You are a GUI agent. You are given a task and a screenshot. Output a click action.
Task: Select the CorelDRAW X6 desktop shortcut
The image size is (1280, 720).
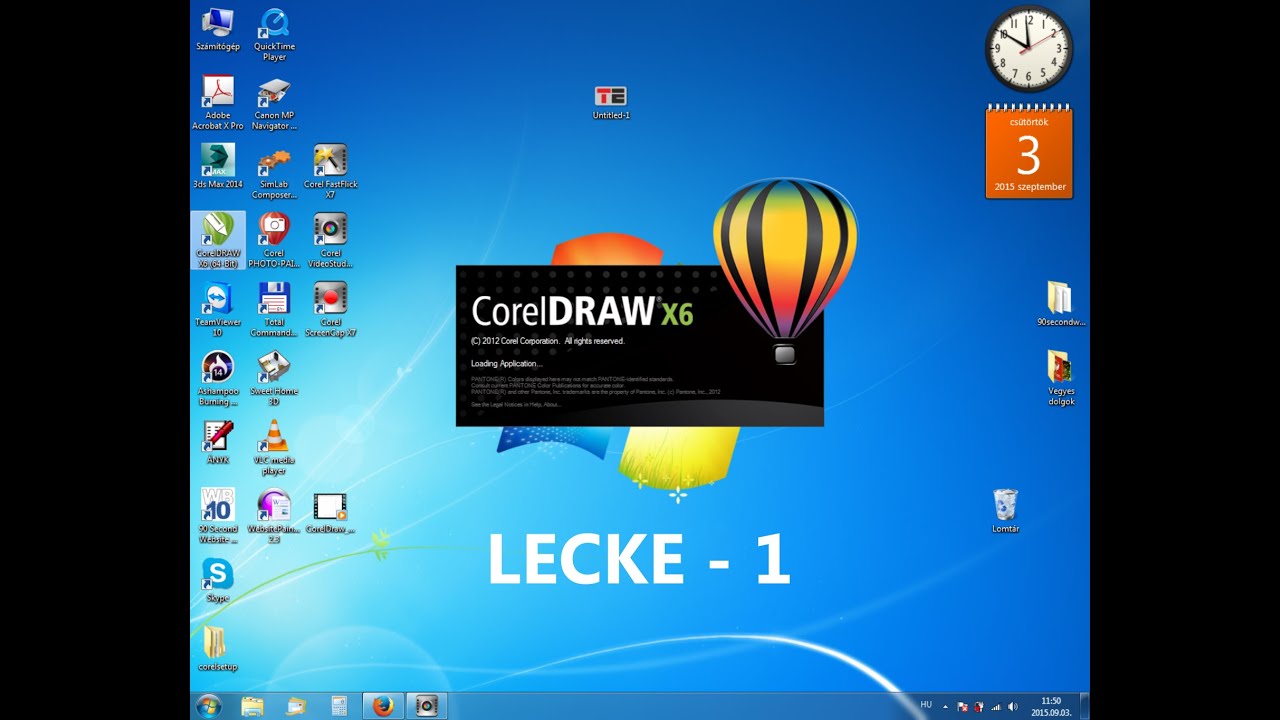tap(217, 231)
